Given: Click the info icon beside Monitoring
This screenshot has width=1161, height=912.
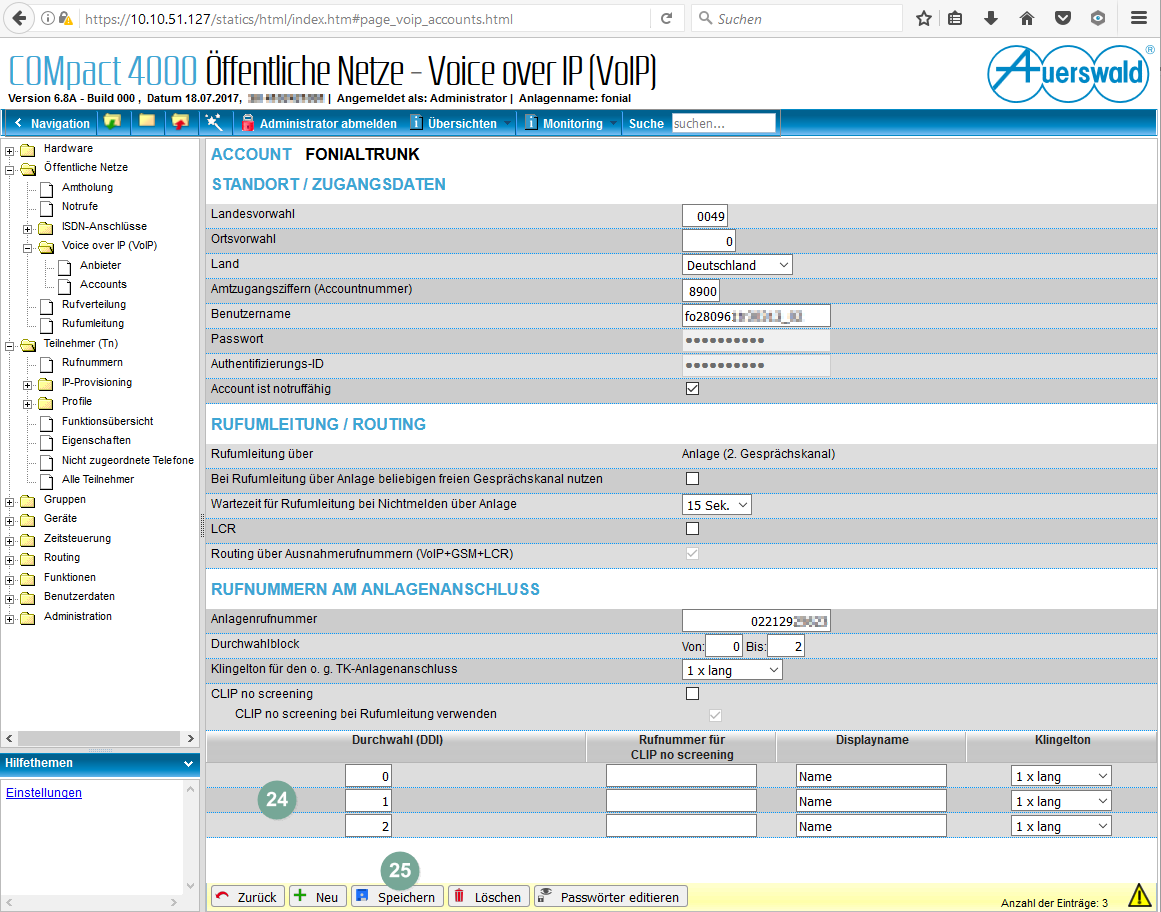Looking at the screenshot, I should click(531, 123).
